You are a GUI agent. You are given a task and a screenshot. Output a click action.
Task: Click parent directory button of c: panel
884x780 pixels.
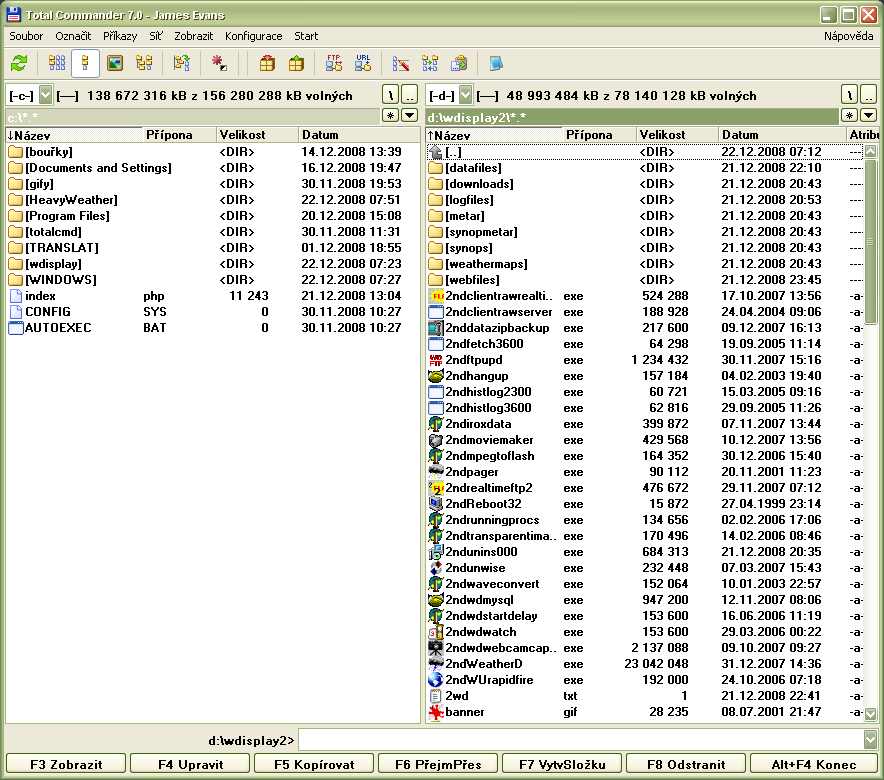(x=410, y=95)
